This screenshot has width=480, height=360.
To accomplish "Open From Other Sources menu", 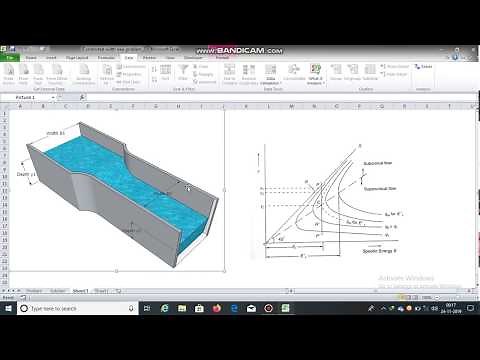I will tap(57, 73).
